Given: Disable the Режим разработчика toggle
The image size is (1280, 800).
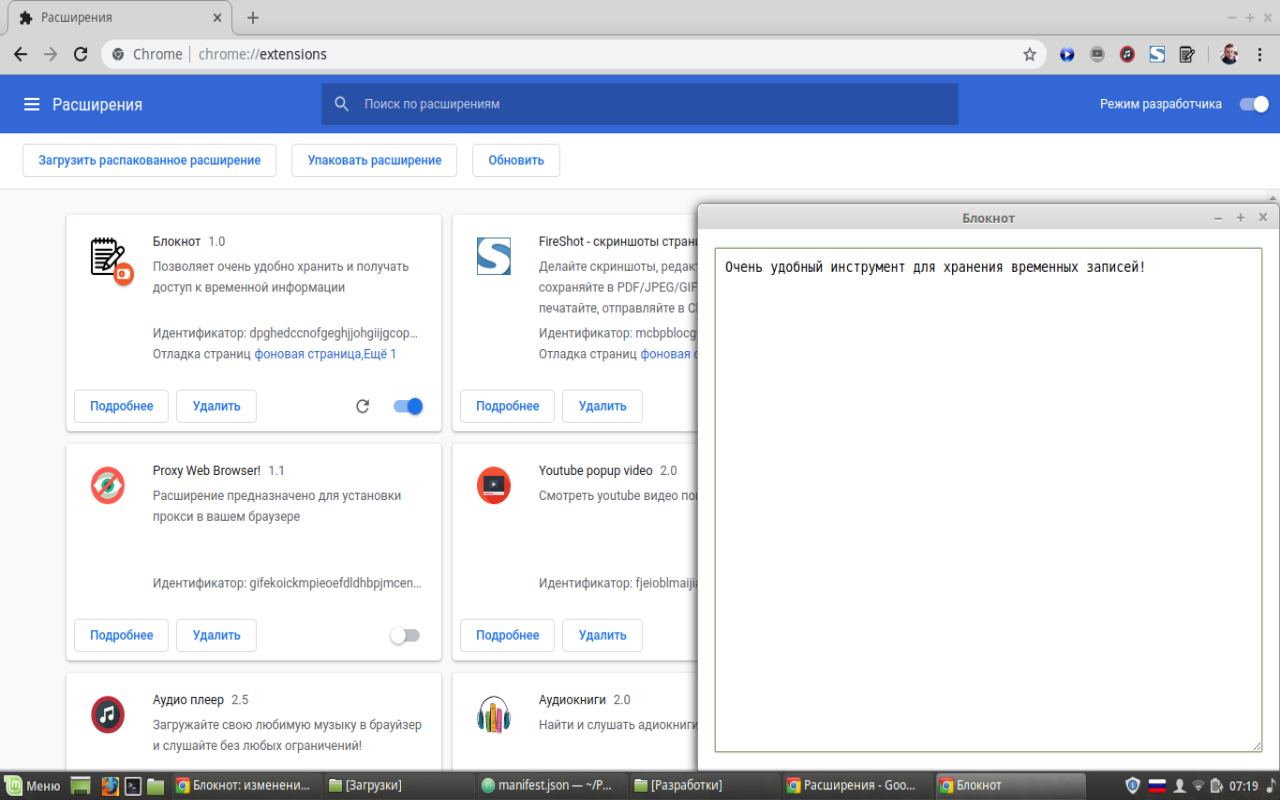Looking at the screenshot, I should 1252,103.
